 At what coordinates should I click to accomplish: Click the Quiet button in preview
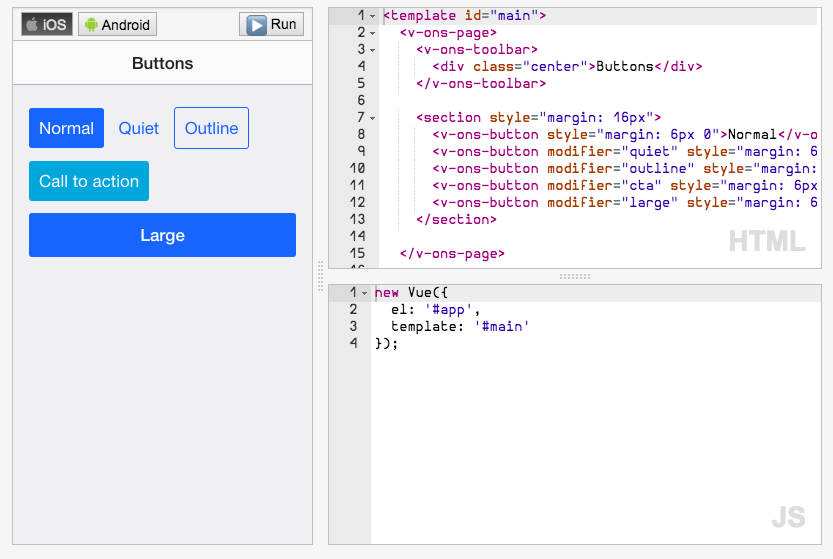(x=139, y=128)
